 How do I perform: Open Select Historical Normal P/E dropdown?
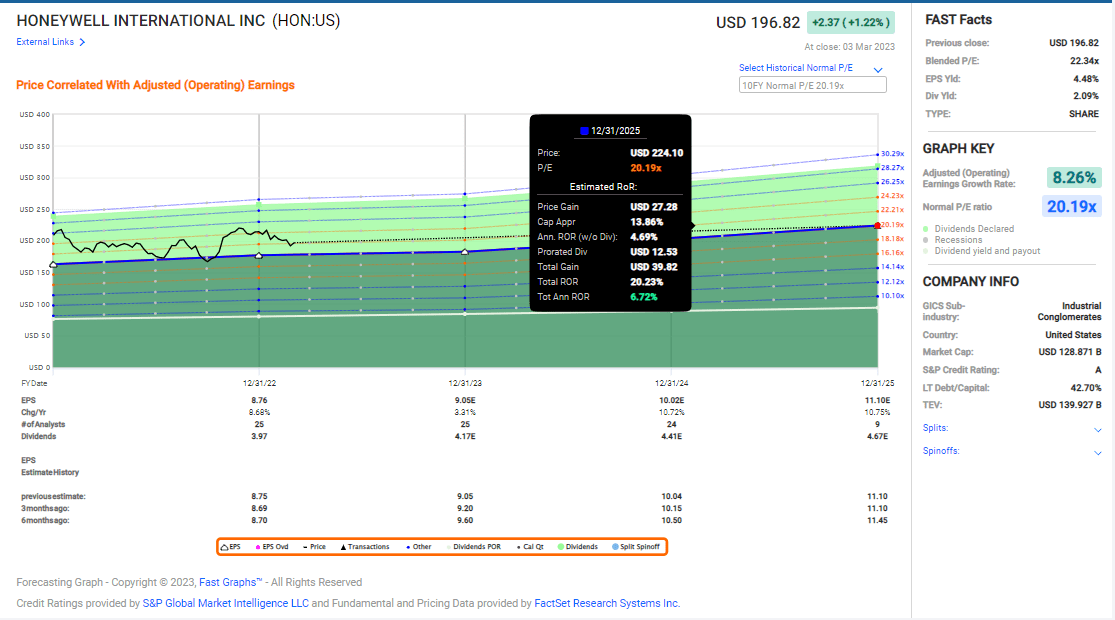click(796, 68)
